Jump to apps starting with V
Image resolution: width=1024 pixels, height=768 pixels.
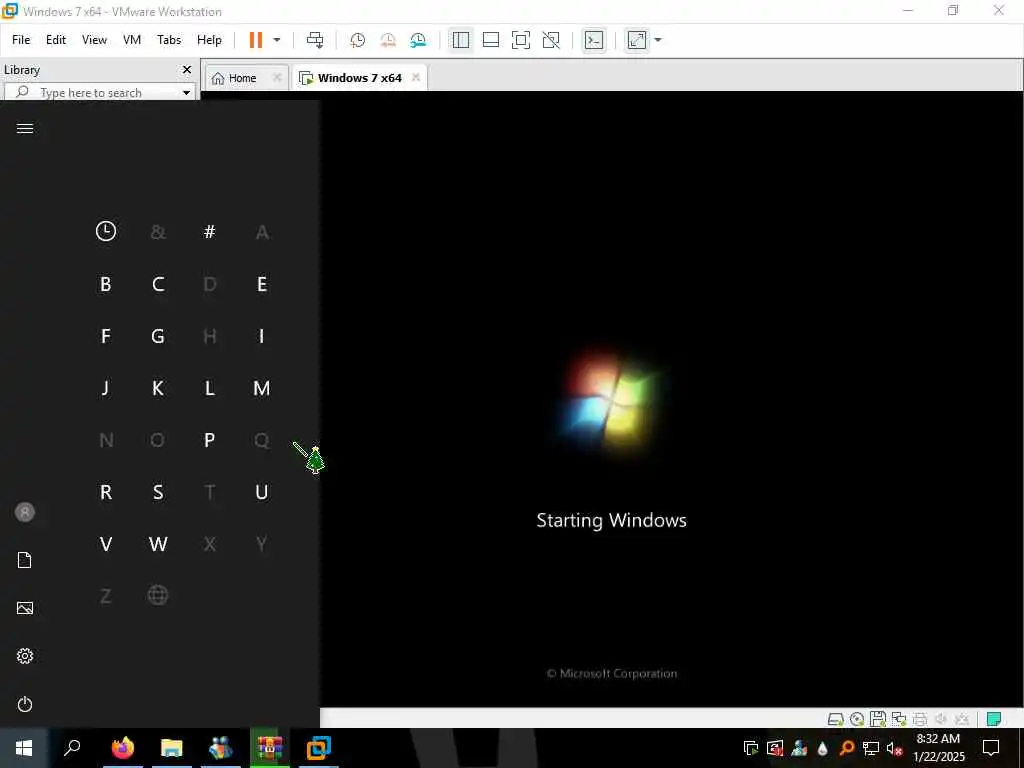click(x=106, y=544)
